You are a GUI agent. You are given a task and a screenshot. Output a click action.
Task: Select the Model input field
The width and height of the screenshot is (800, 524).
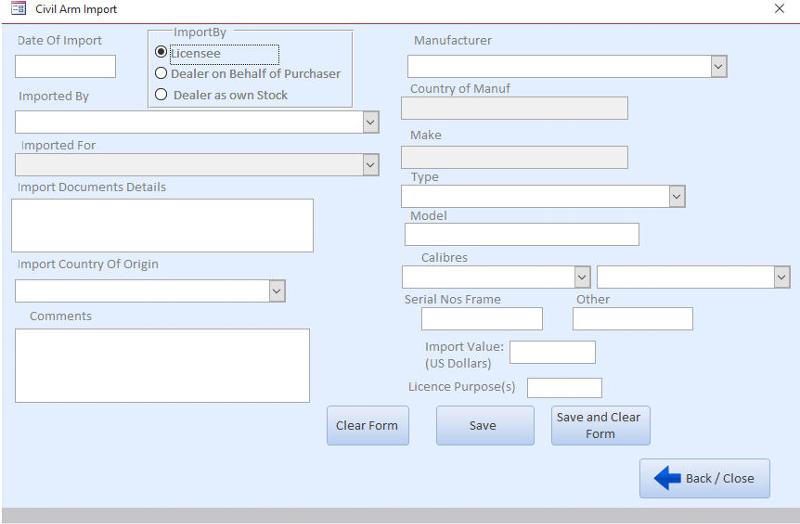pos(521,234)
